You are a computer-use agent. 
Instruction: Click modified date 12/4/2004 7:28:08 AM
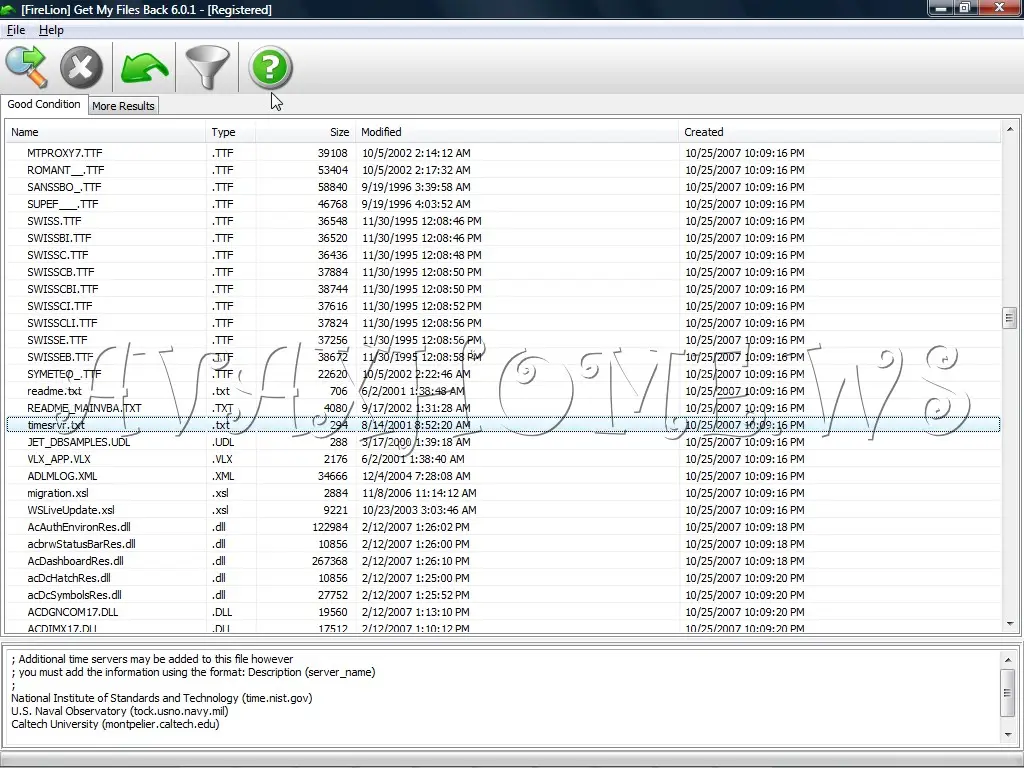415,475
